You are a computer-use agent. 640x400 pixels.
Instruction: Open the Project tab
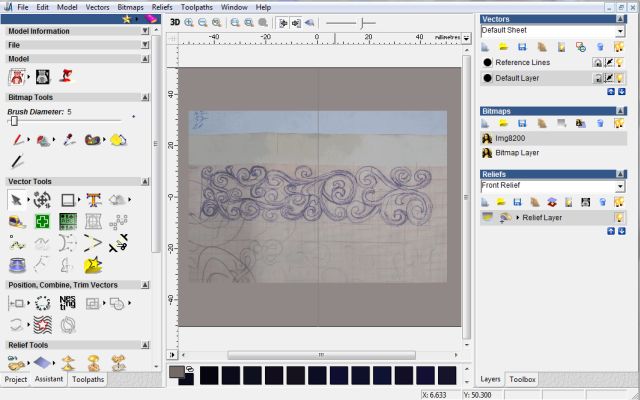(15, 380)
